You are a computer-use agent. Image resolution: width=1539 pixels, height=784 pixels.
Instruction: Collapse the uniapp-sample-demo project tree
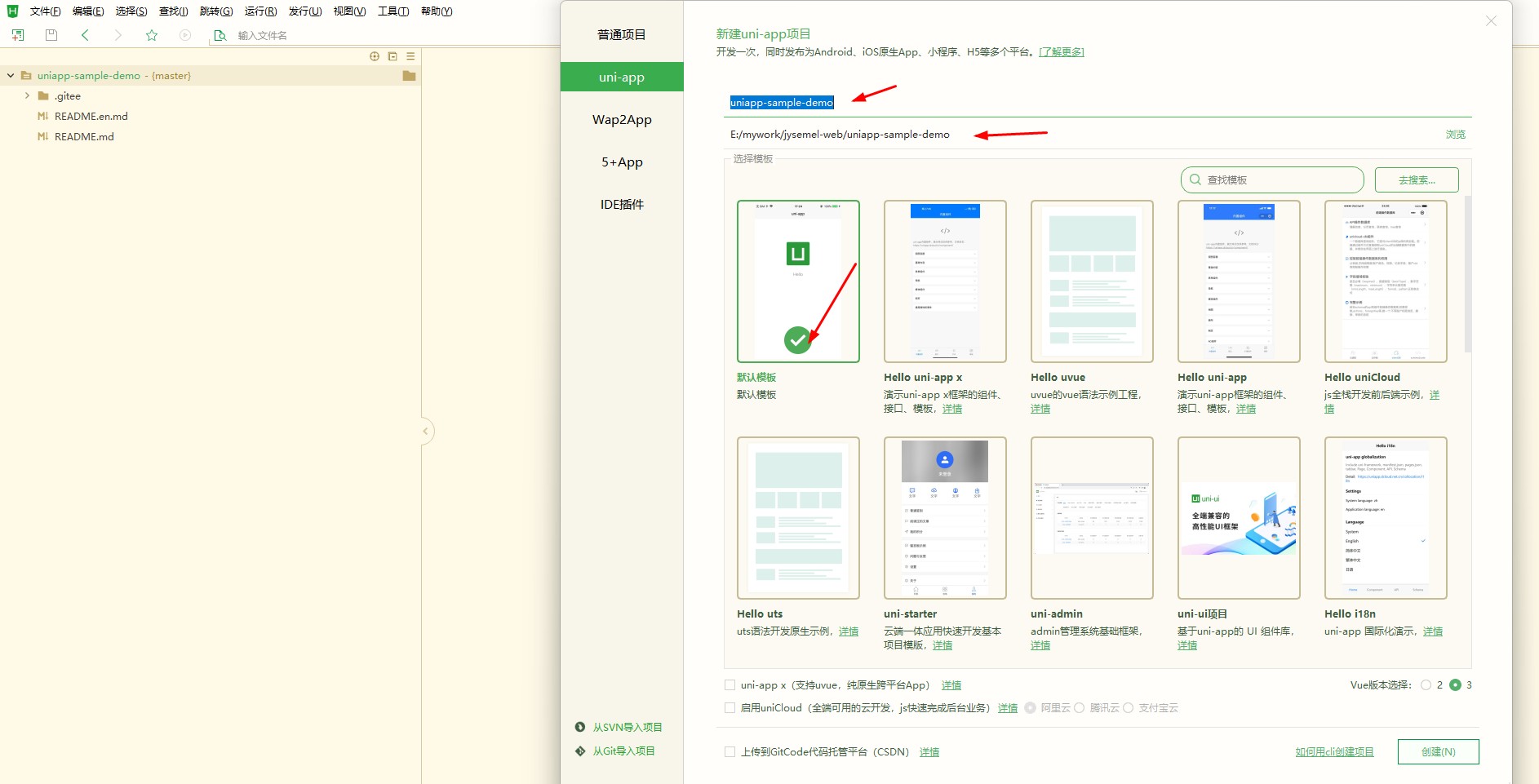coord(11,76)
